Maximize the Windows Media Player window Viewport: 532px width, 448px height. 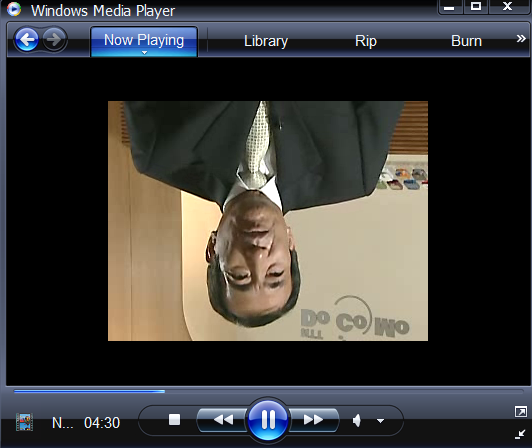476,6
